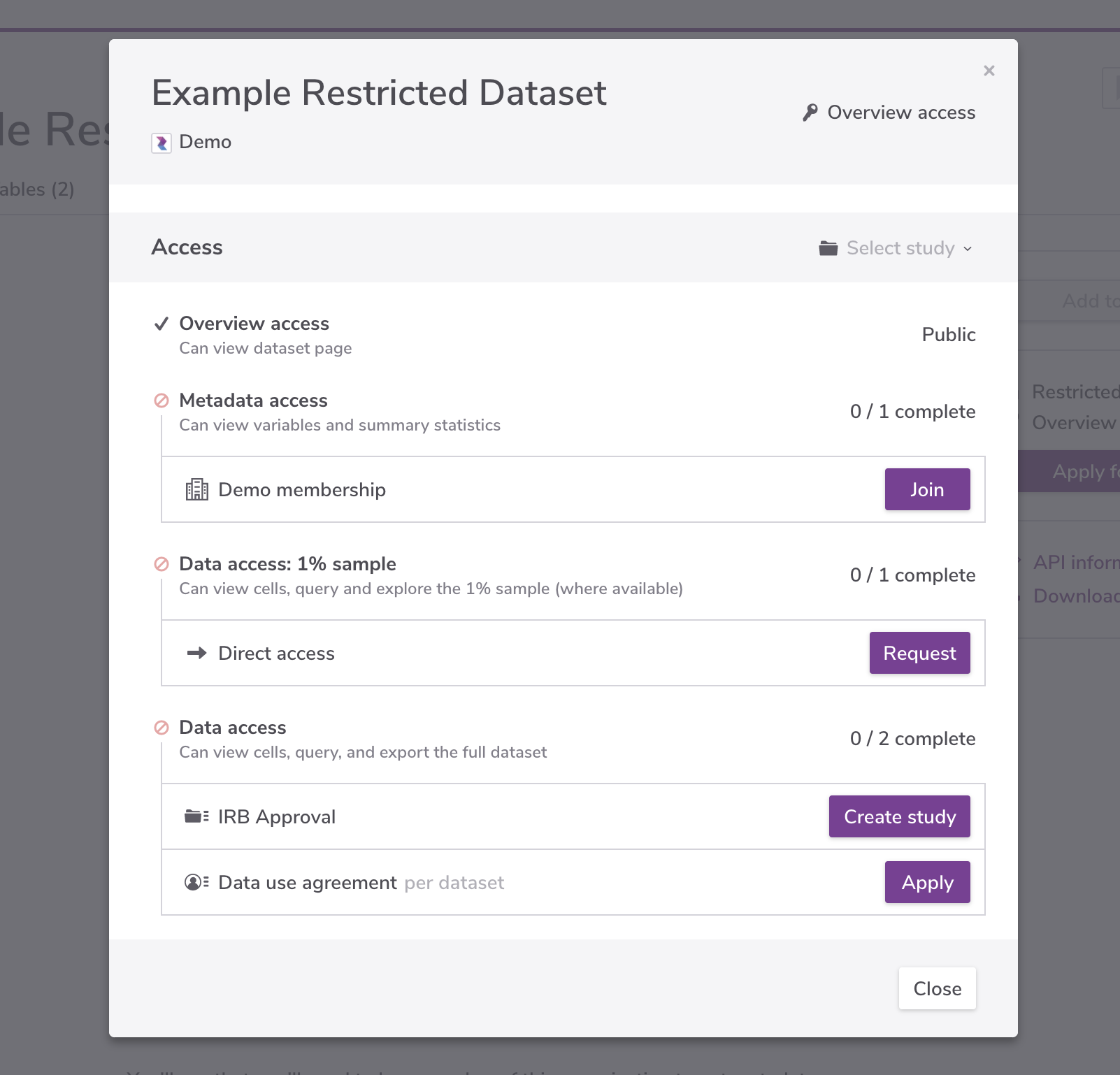1120x1075 pixels.
Task: Click Metadata access '0 / 1 complete' status
Action: point(912,412)
